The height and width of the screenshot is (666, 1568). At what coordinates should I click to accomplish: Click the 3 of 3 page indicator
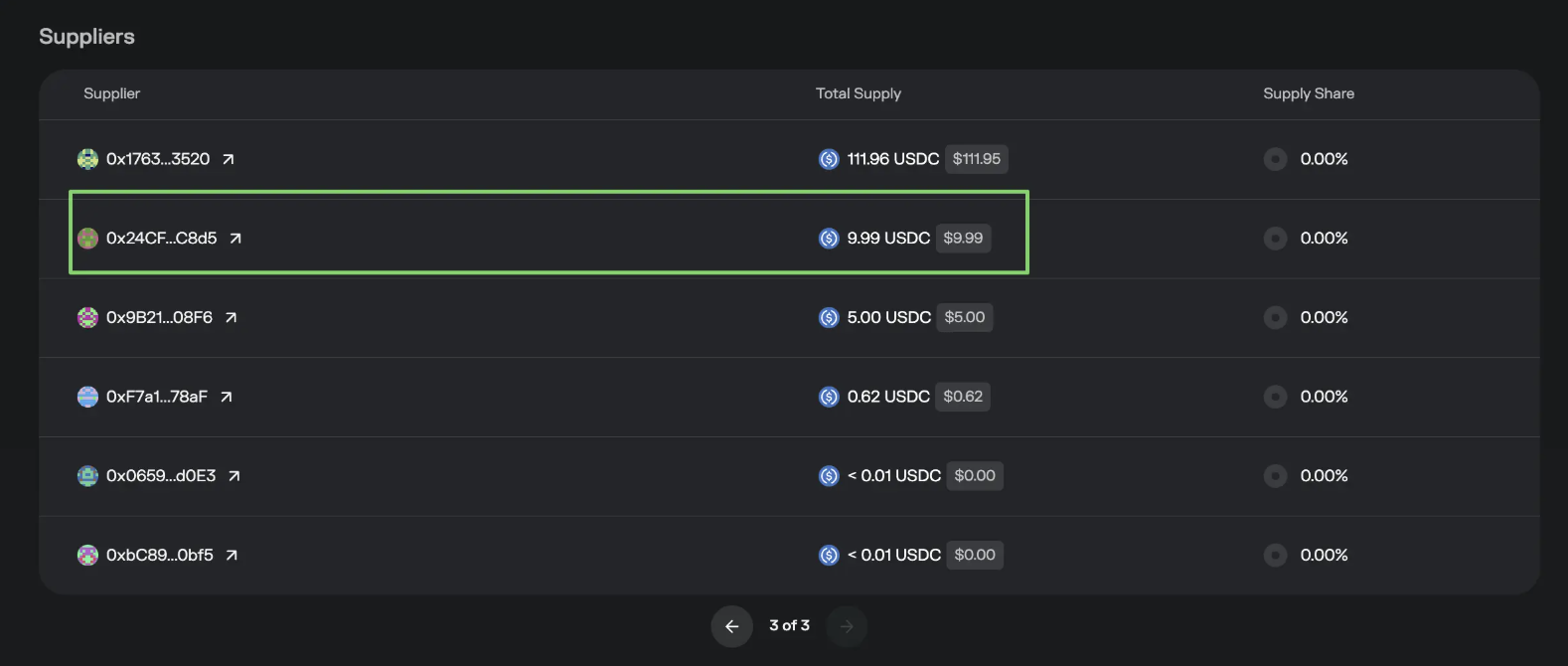pos(789,626)
